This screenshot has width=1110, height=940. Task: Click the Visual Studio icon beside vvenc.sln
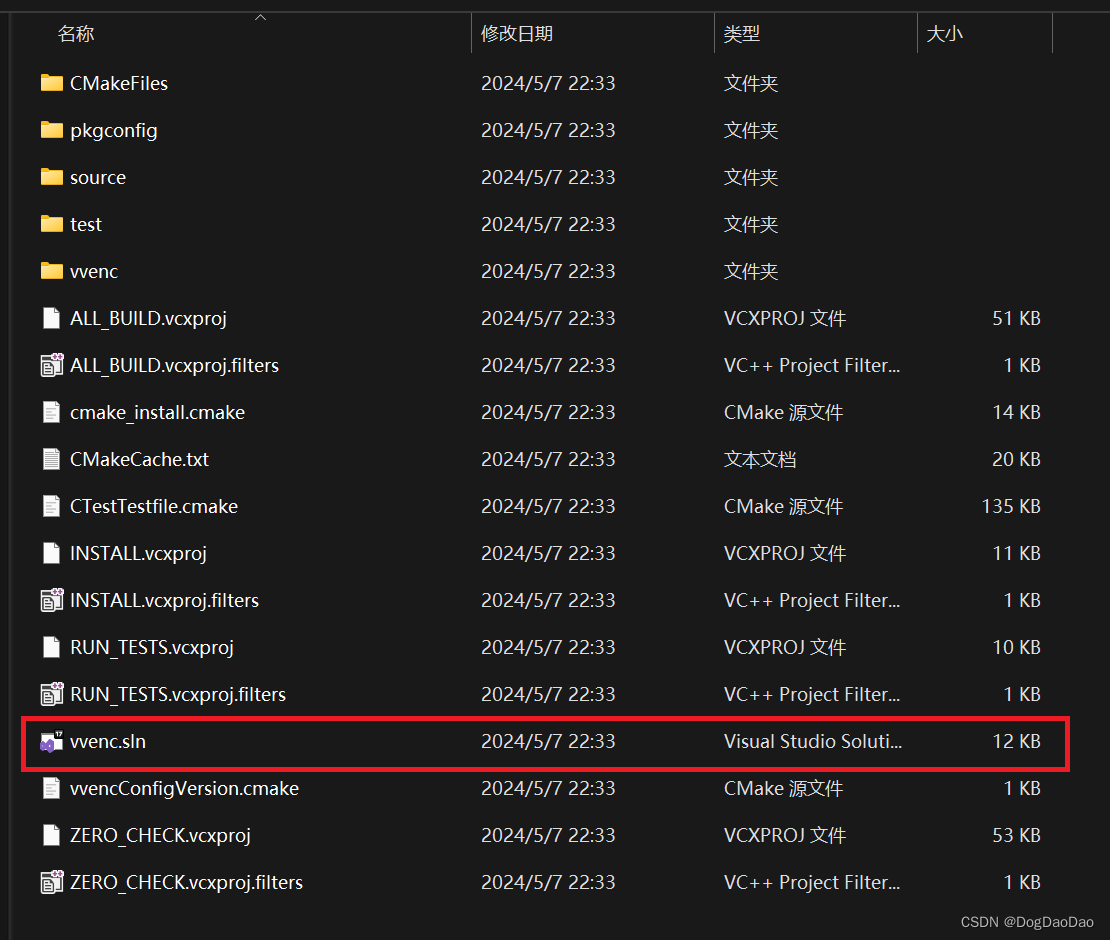click(51, 741)
